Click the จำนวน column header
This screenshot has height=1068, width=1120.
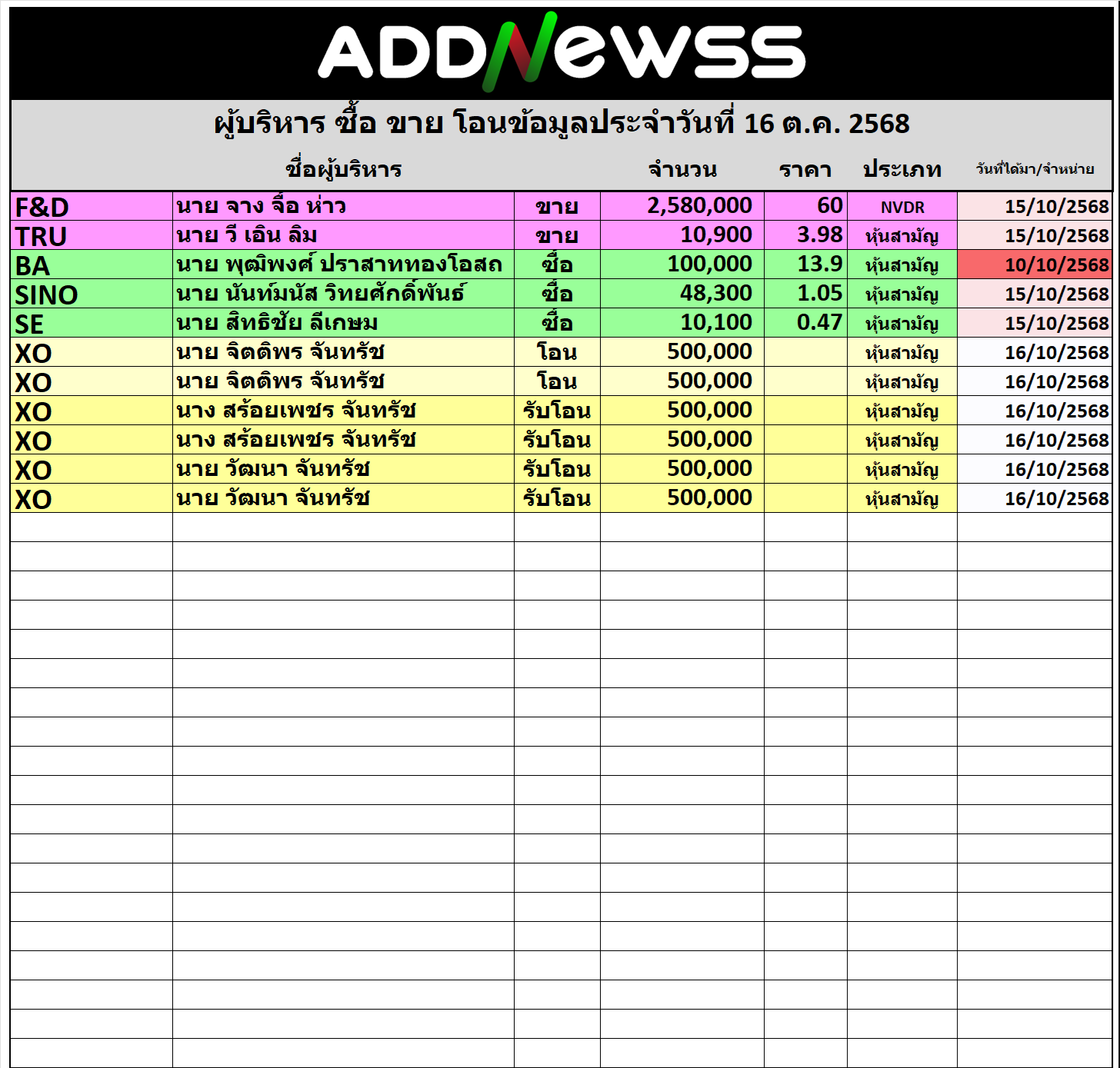(682, 169)
